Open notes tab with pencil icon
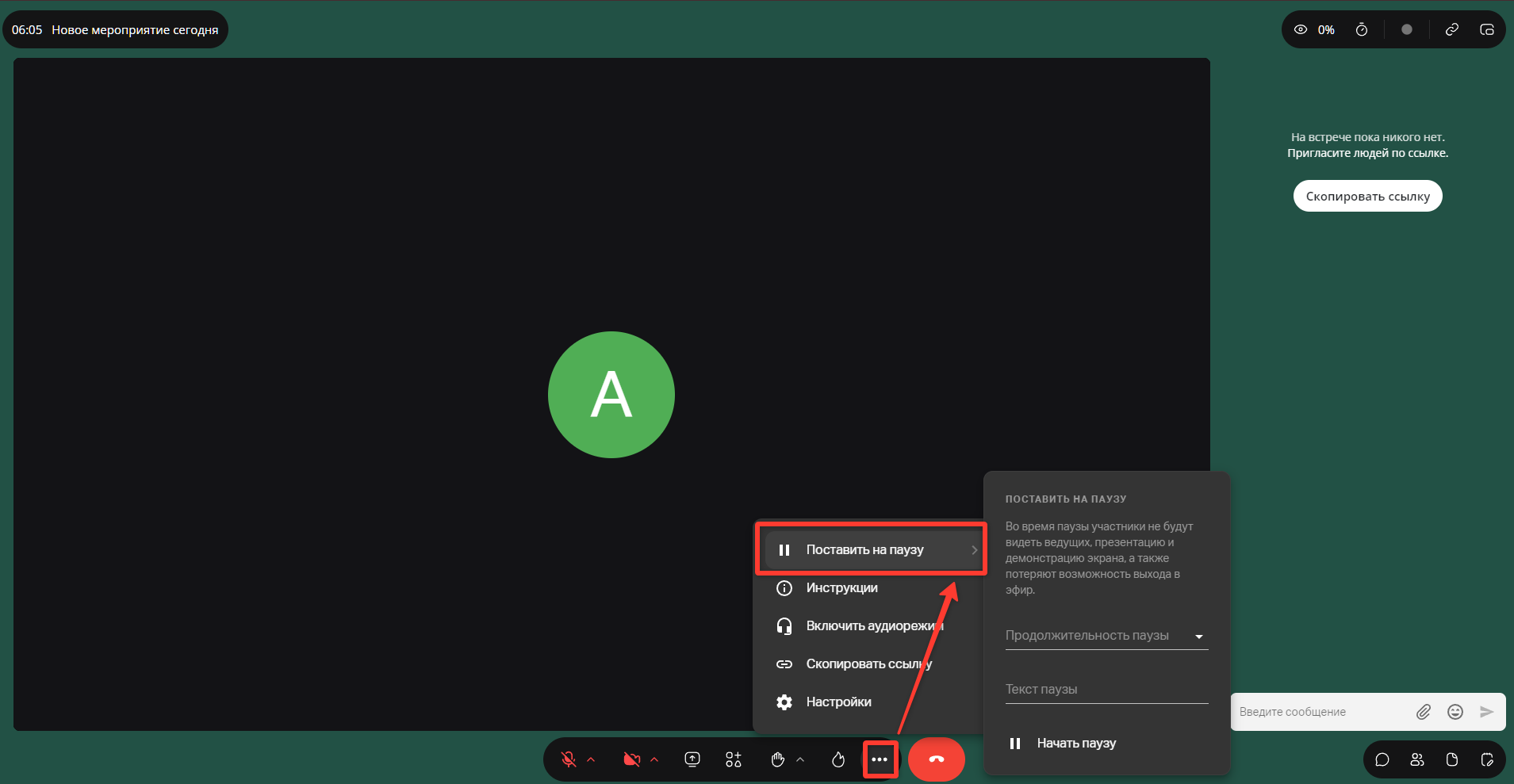 tap(1487, 759)
